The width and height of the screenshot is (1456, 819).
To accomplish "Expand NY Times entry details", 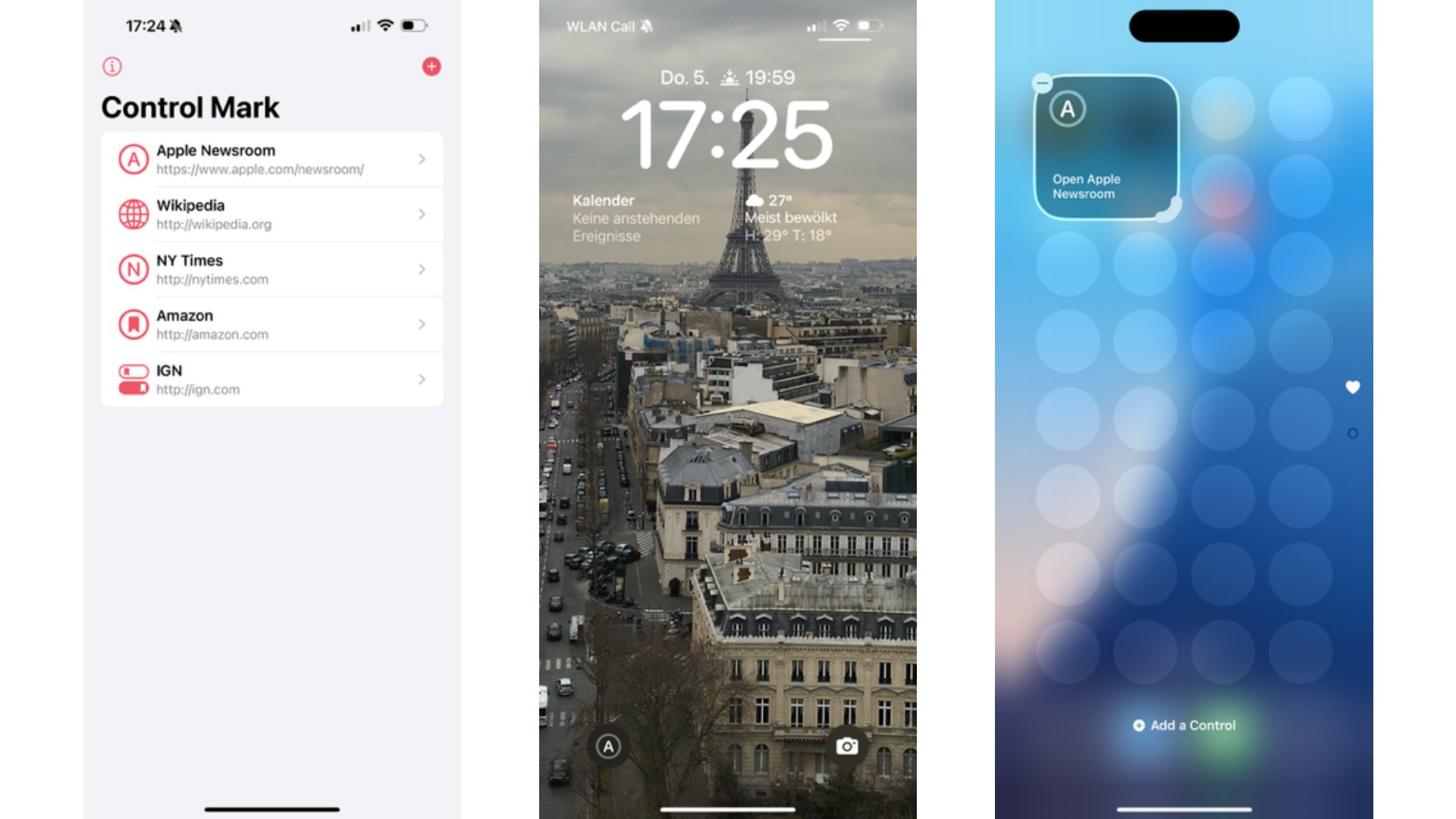I will [x=421, y=269].
